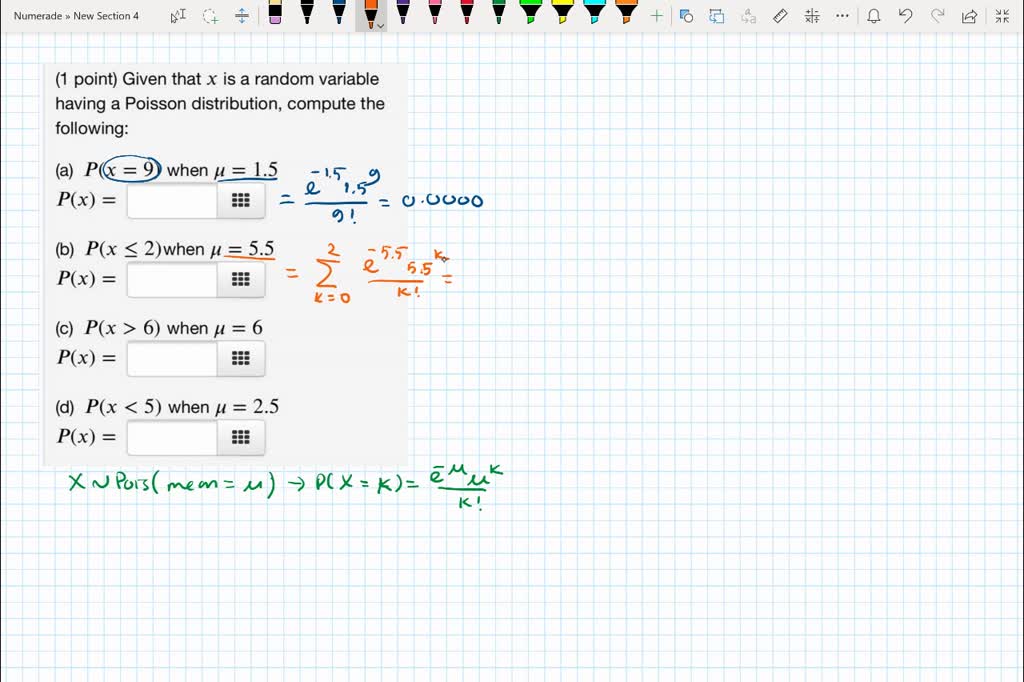Redo the undone annotation
Screen dimensions: 1024x682
click(940, 16)
